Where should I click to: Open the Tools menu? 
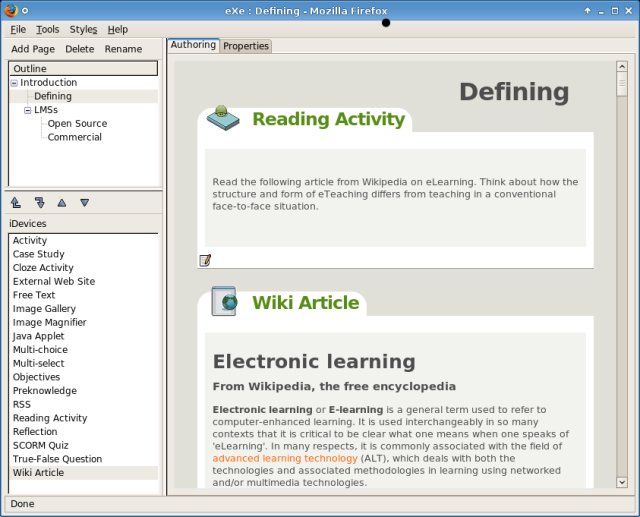(x=48, y=29)
